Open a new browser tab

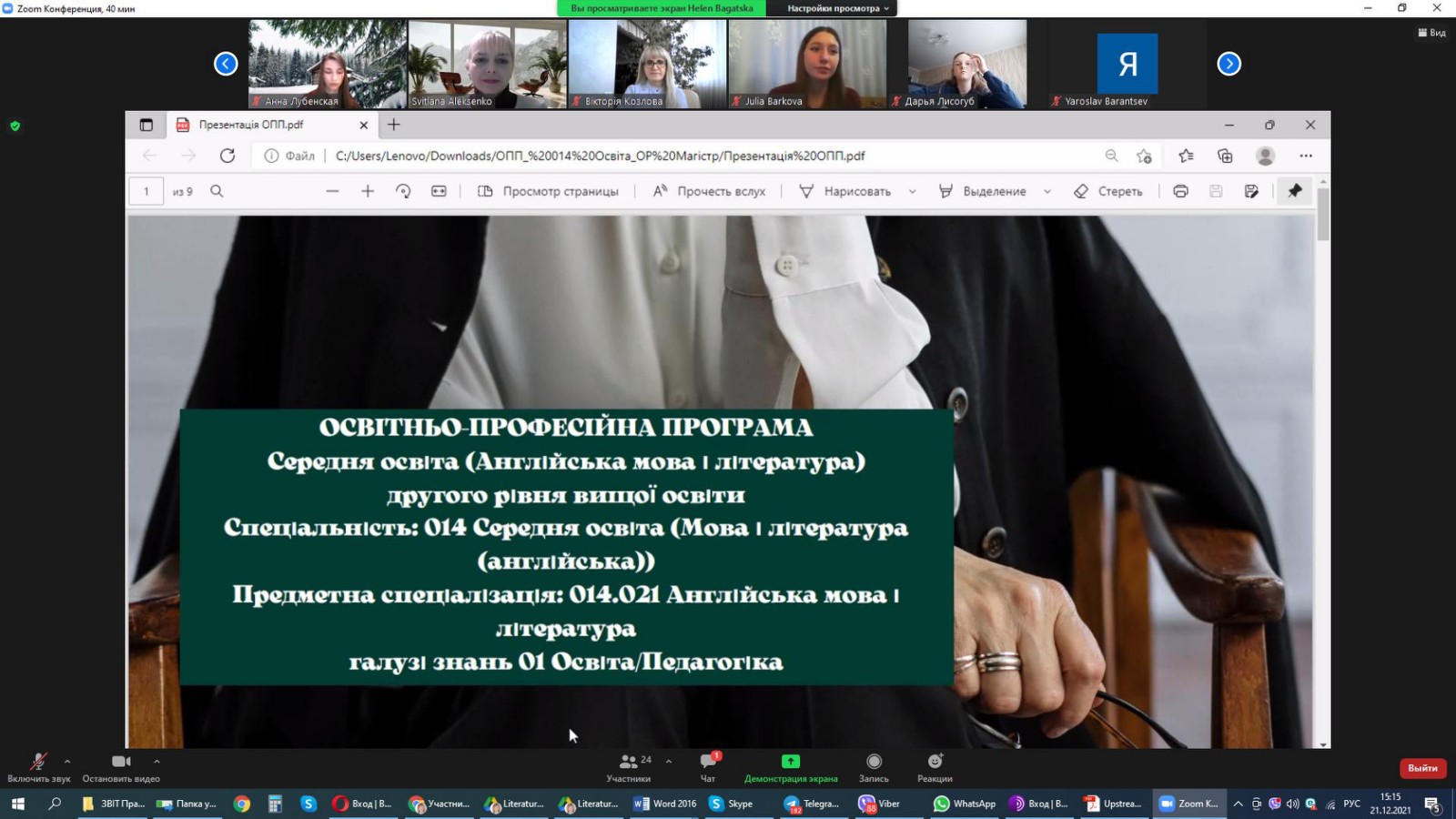click(394, 125)
